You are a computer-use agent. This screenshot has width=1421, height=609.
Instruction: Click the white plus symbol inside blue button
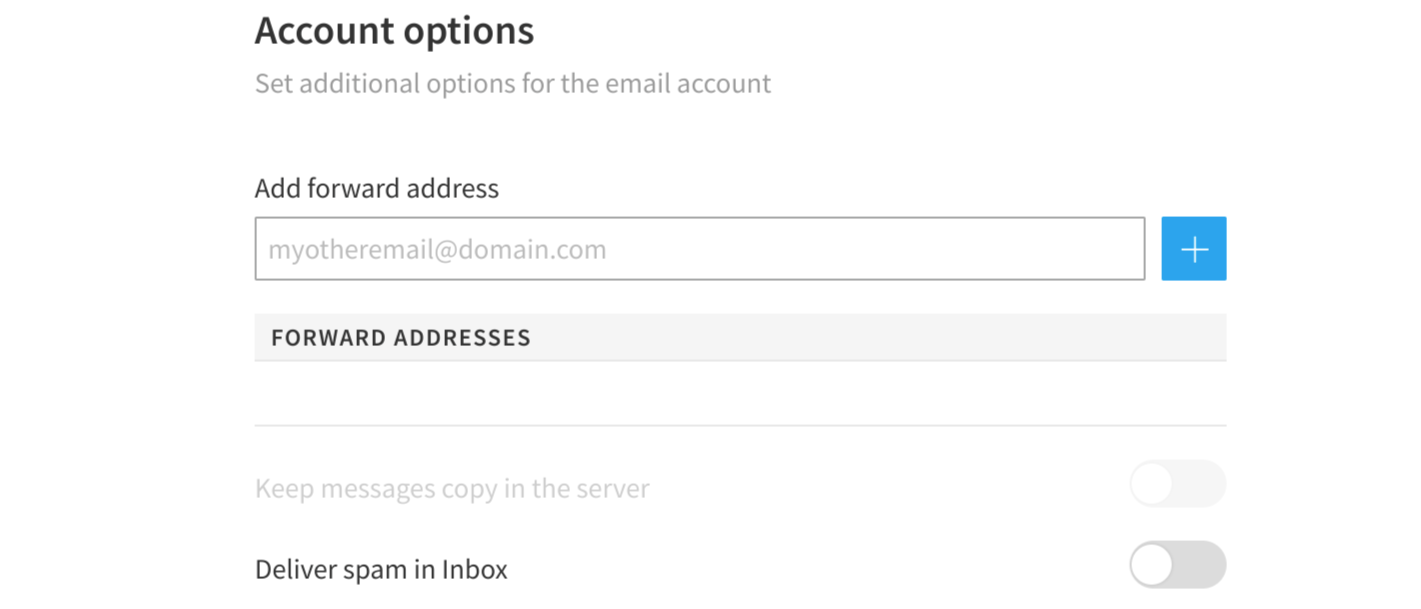[1194, 249]
